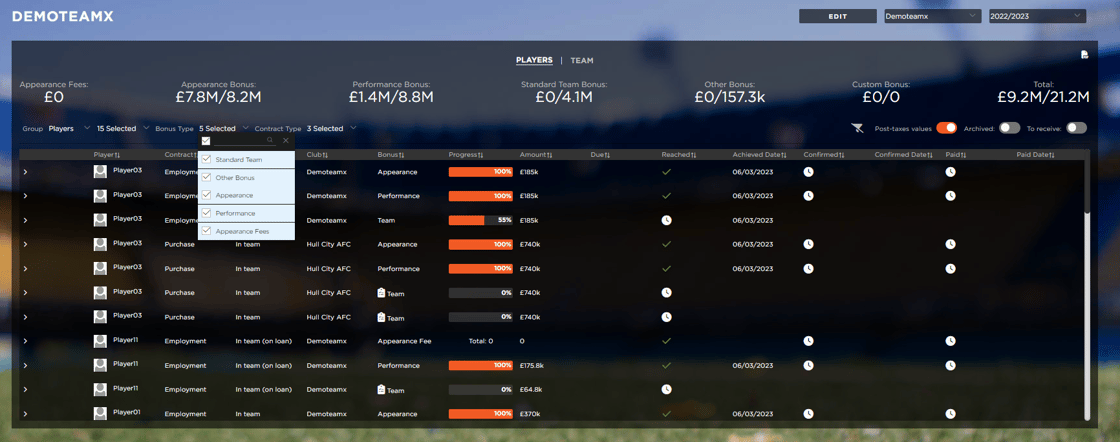Click the EDIT button
The height and width of the screenshot is (442, 1120).
click(837, 16)
